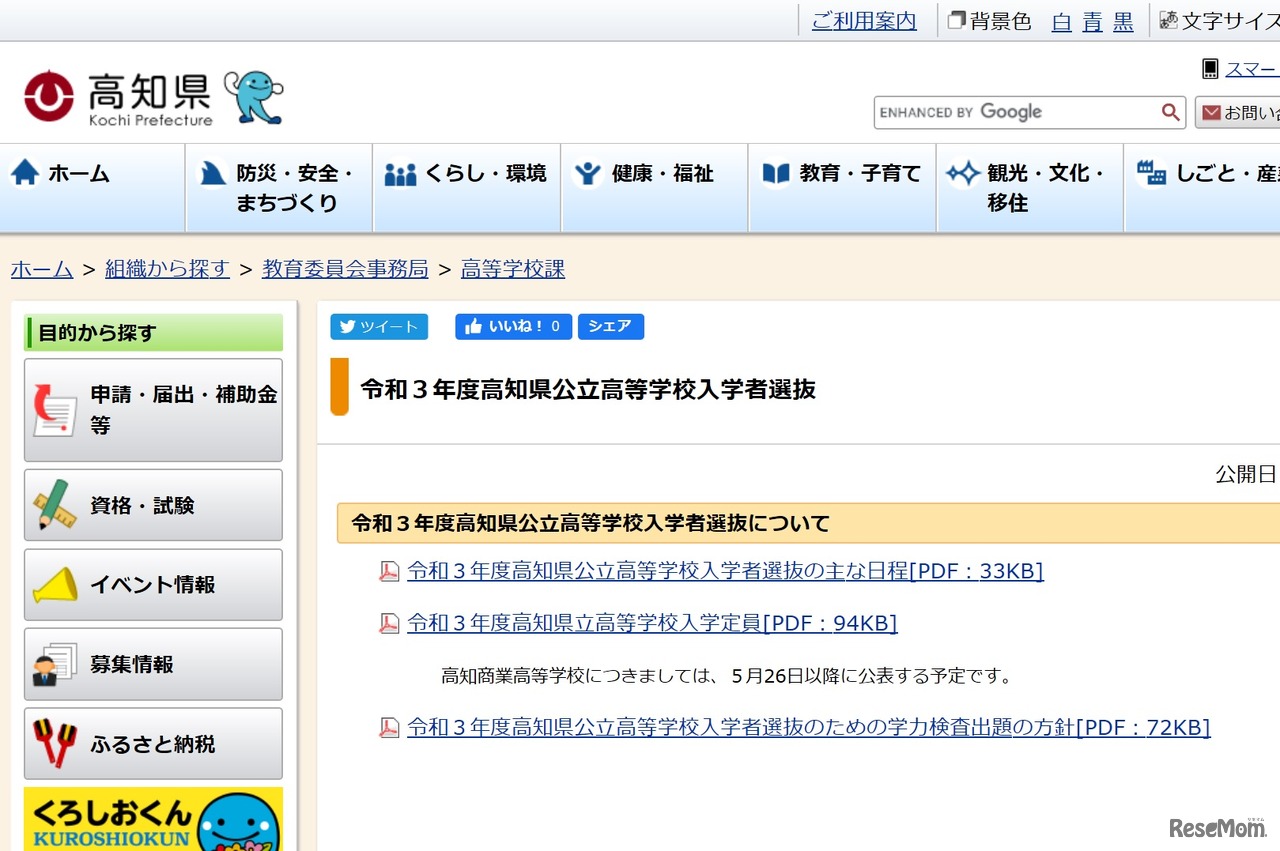
Task: Set background color to black (黒)
Action: point(1123,21)
